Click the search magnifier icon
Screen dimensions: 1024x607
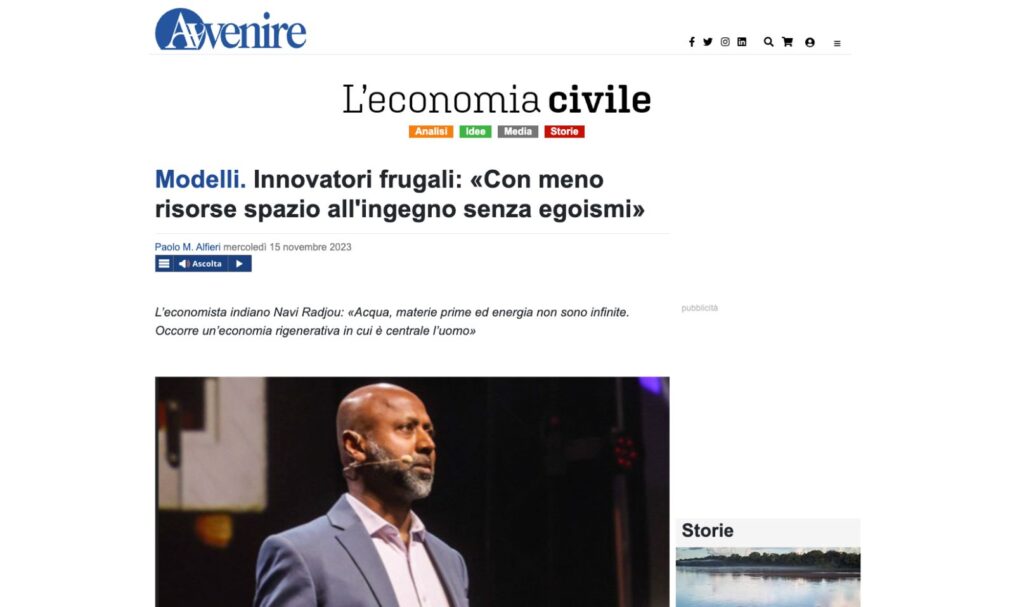point(769,42)
